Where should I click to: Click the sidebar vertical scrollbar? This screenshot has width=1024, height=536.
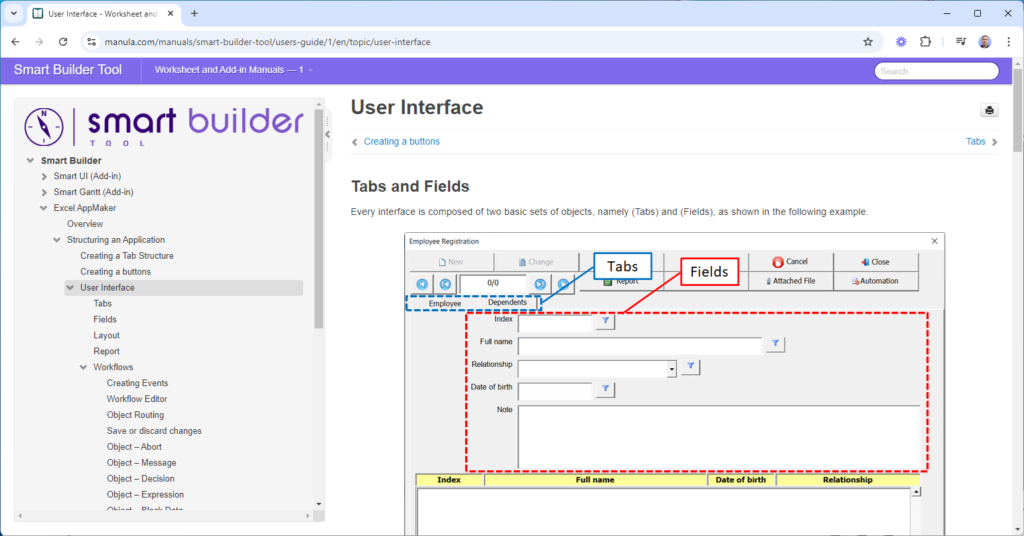coord(319,218)
